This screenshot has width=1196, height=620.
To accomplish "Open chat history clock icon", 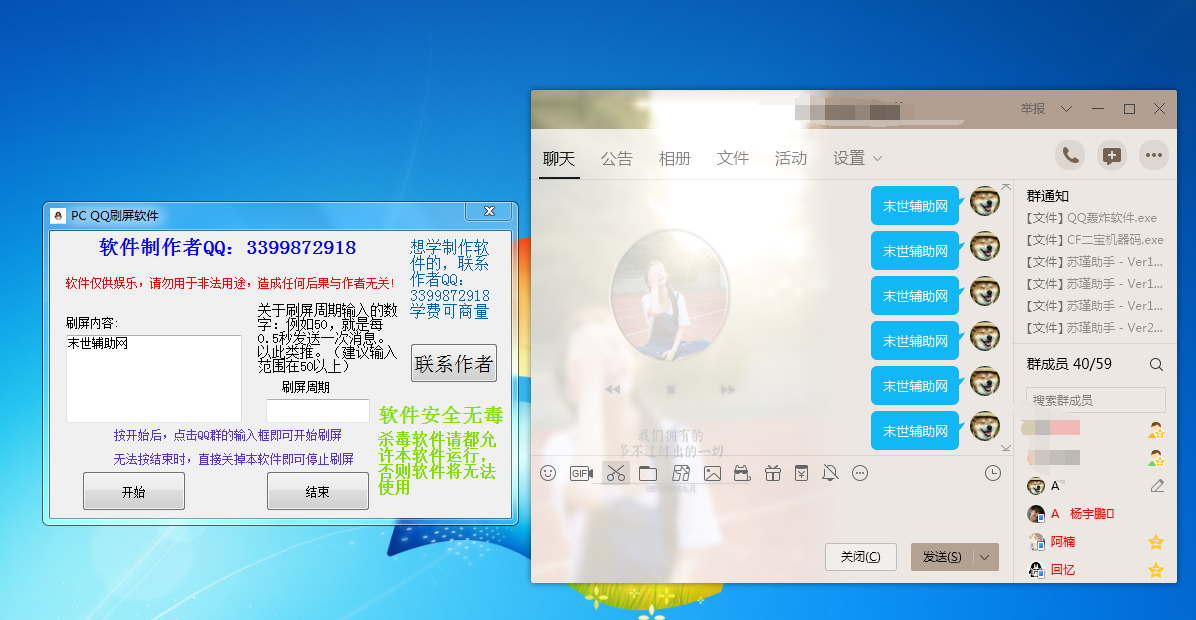I will coord(992,474).
